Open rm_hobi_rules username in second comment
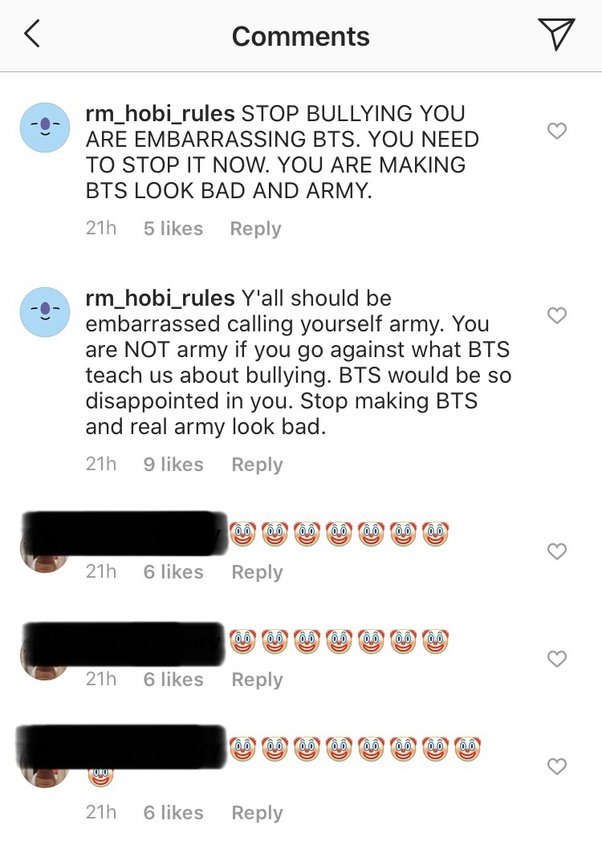This screenshot has width=602, height=861. pyautogui.click(x=160, y=299)
